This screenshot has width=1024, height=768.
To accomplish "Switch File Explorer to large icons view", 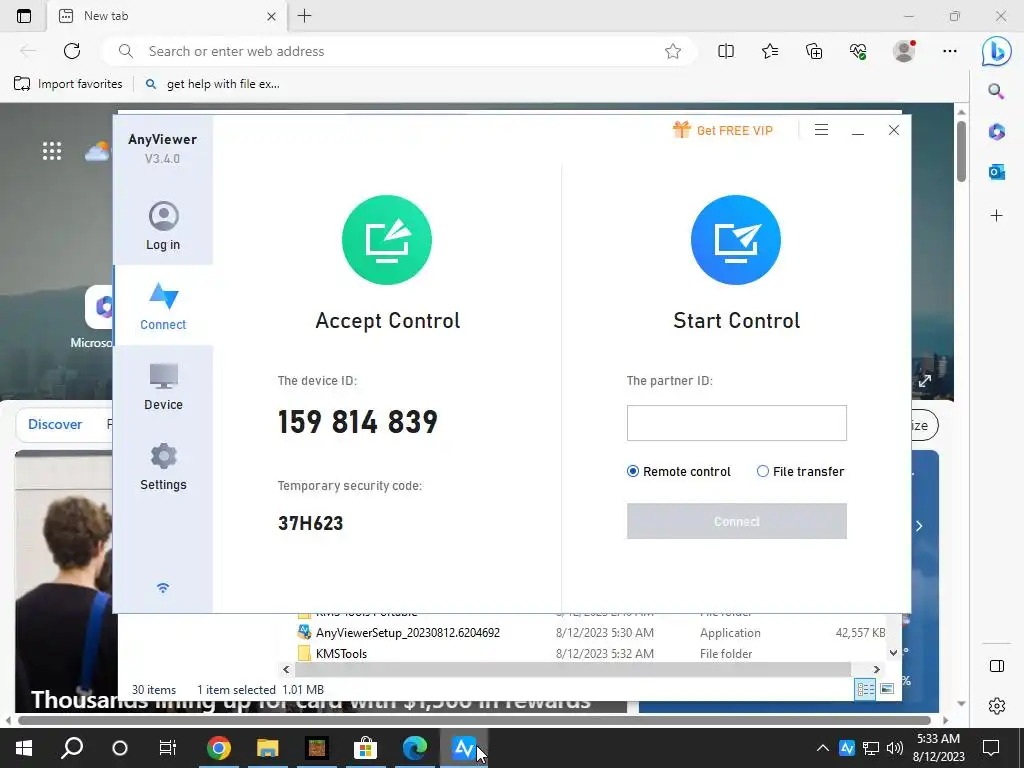I will point(887,689).
